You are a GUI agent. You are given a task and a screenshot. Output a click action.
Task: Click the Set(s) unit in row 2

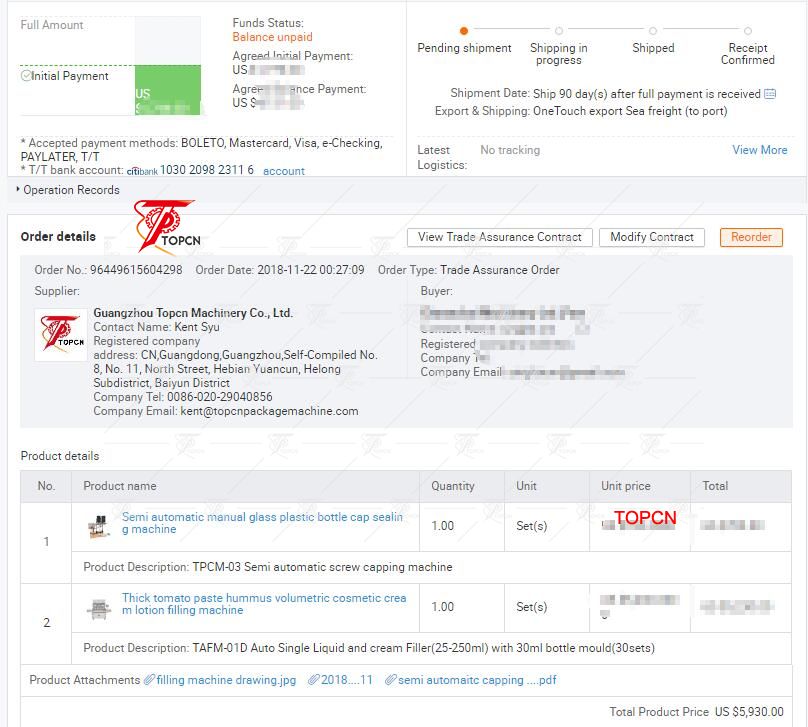[531, 607]
